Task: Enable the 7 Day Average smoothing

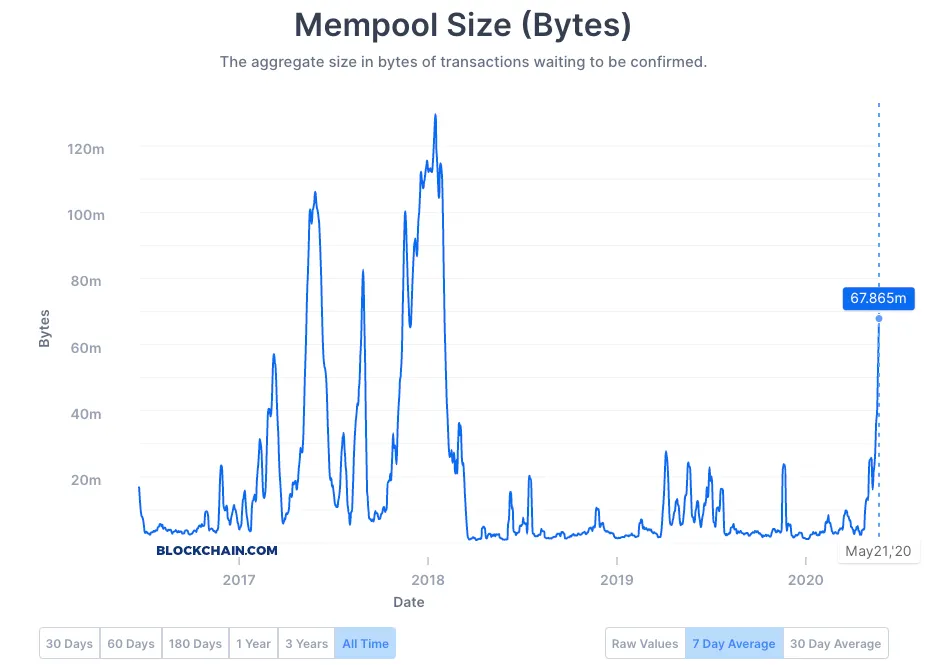Action: click(734, 643)
